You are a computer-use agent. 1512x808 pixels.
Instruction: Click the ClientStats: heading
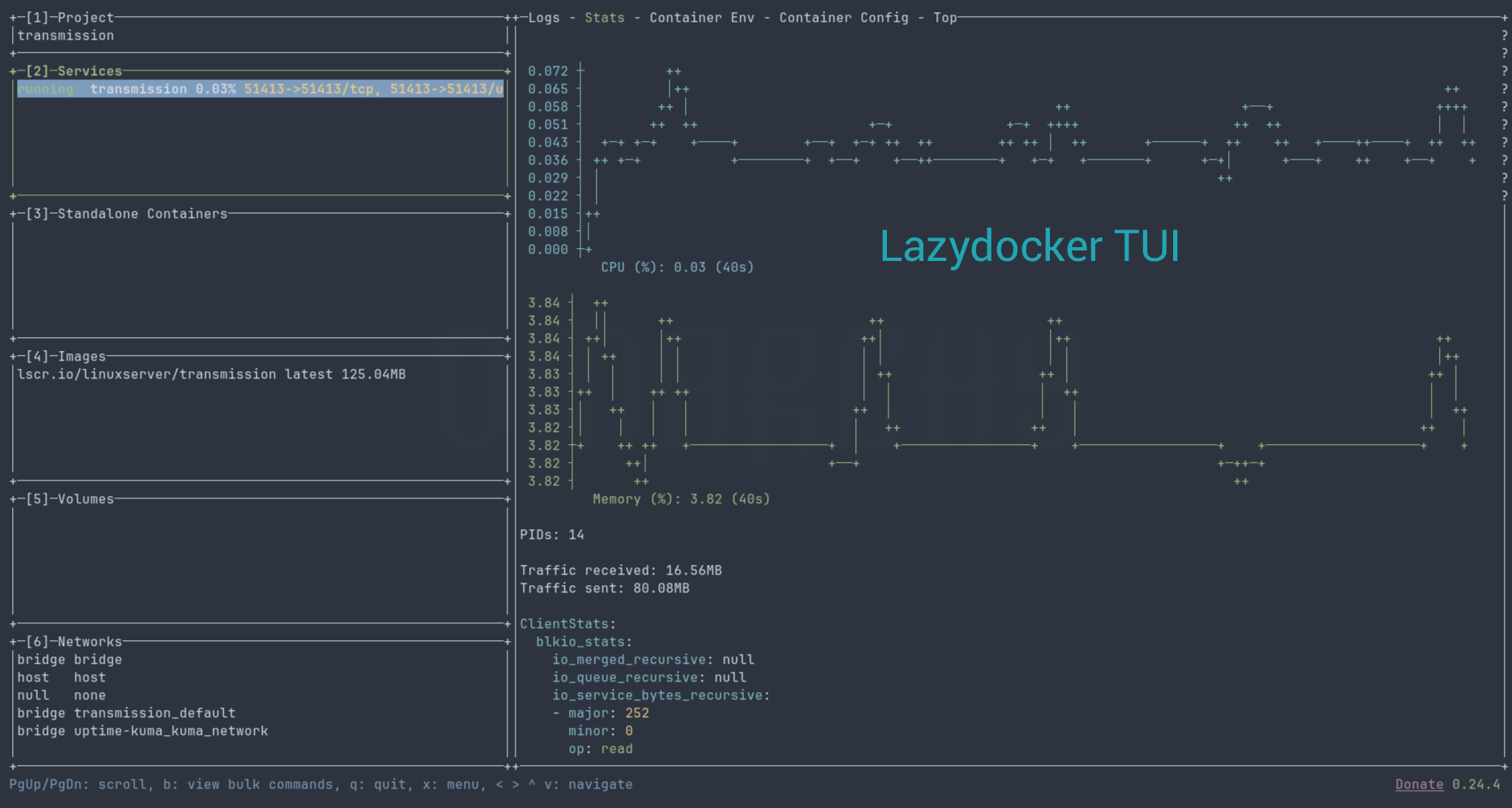(568, 624)
